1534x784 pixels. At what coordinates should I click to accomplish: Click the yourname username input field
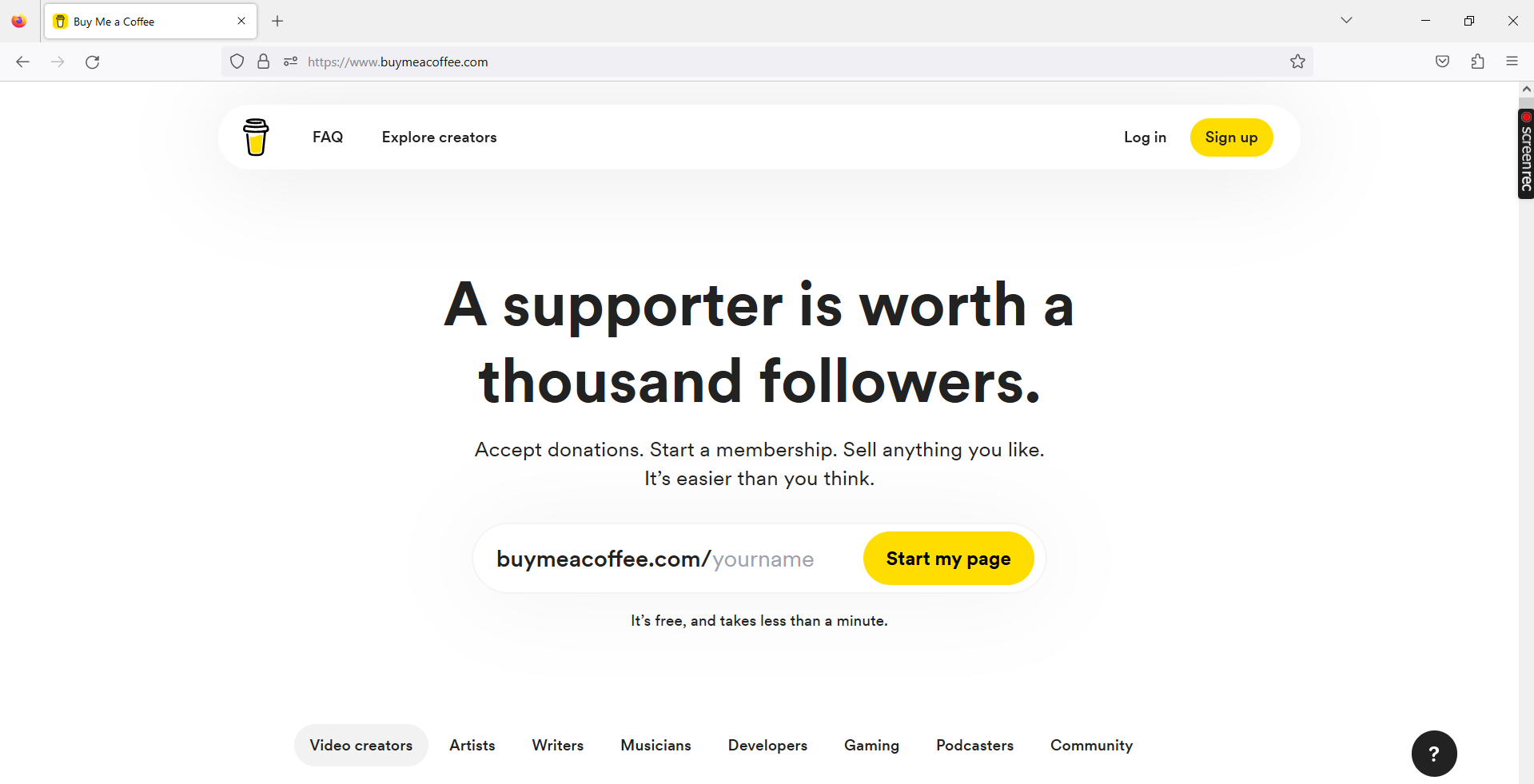[x=763, y=558]
